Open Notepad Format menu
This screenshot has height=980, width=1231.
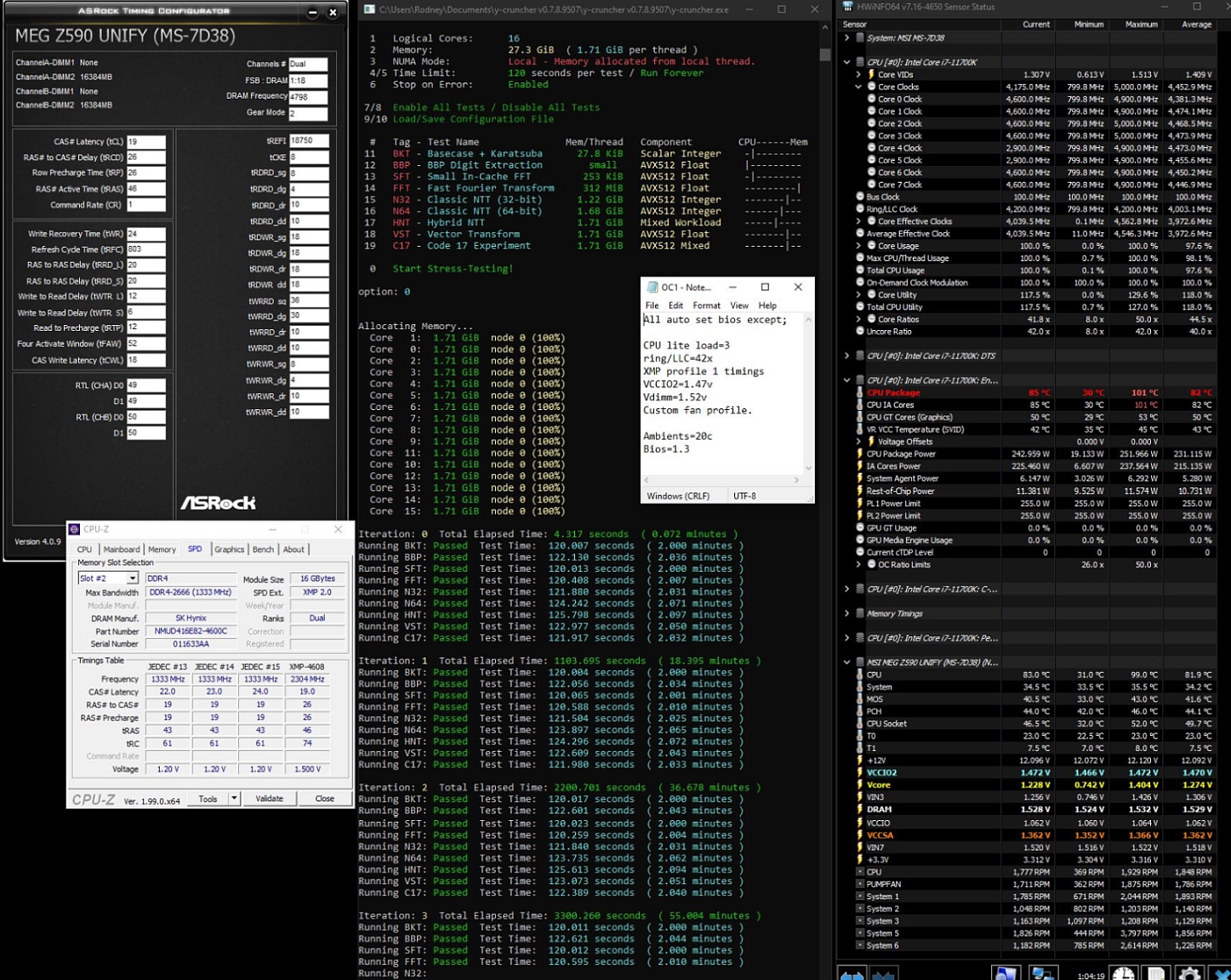click(x=706, y=305)
